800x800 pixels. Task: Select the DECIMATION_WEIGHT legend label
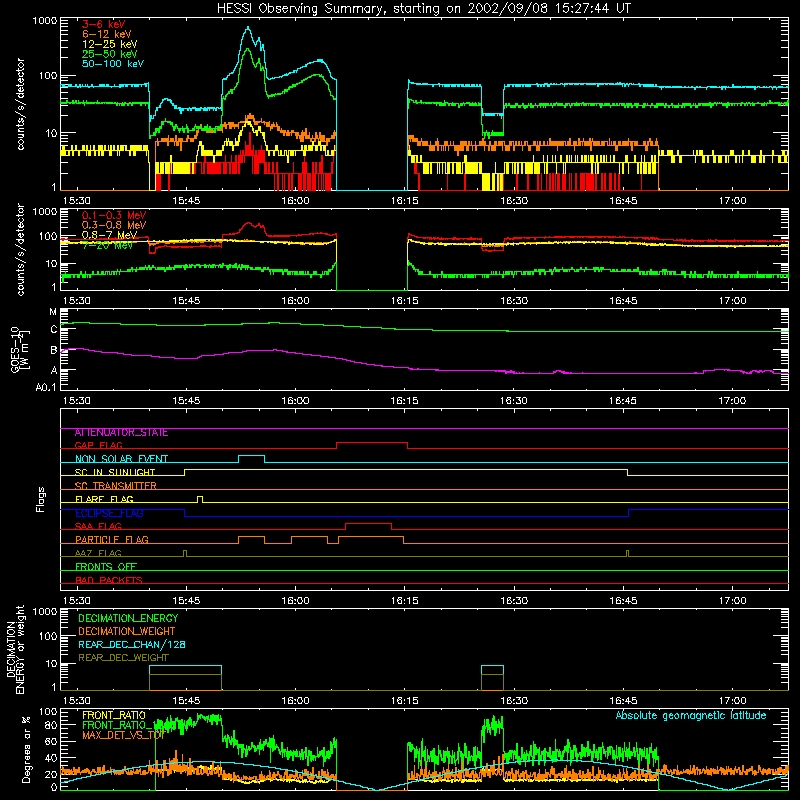[127, 632]
